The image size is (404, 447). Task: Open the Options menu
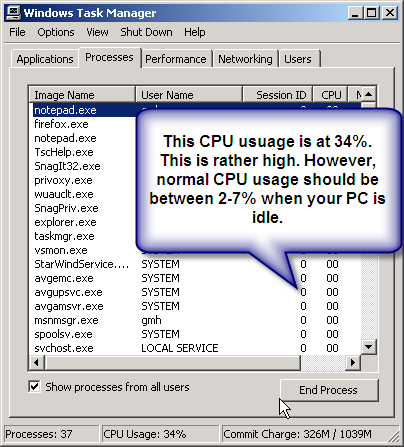point(56,32)
